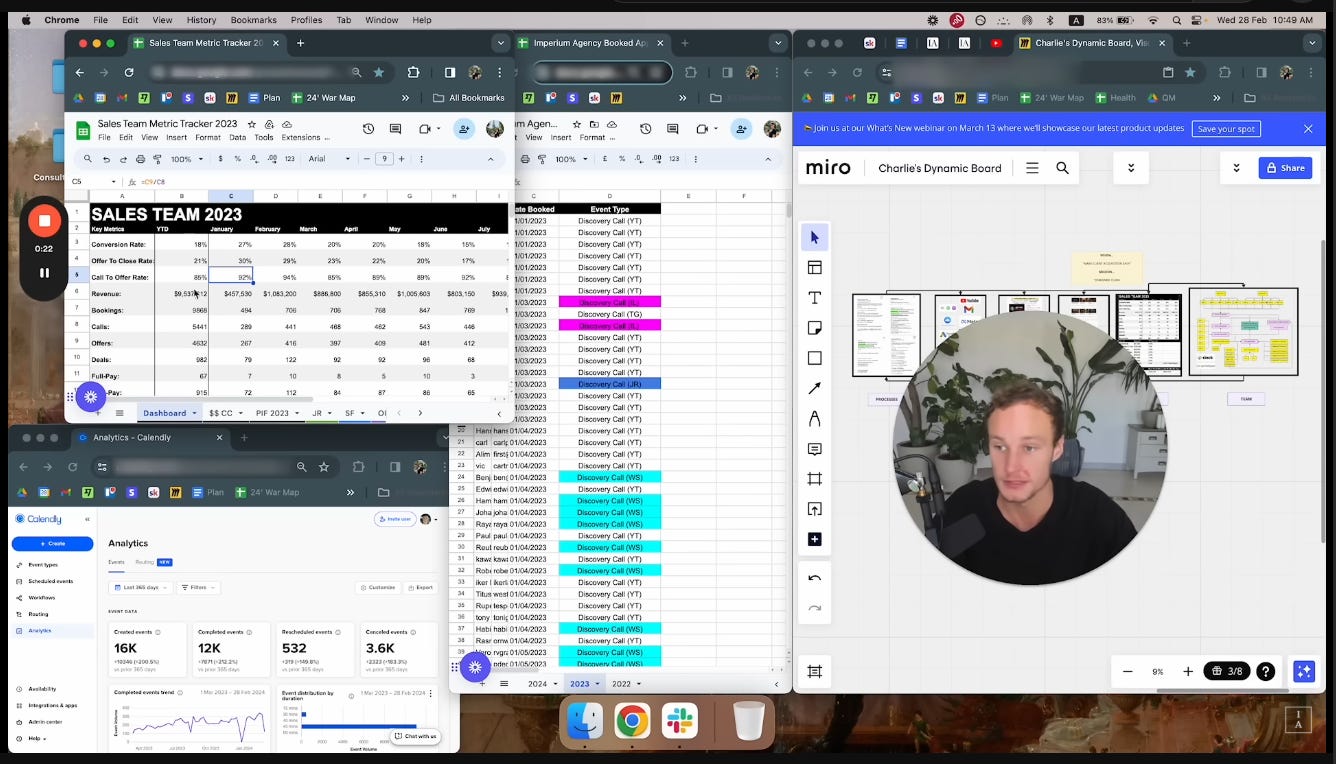This screenshot has width=1336, height=764.
Task: Expand 2023 sheet tab dropdown arrow
Action: (598, 684)
